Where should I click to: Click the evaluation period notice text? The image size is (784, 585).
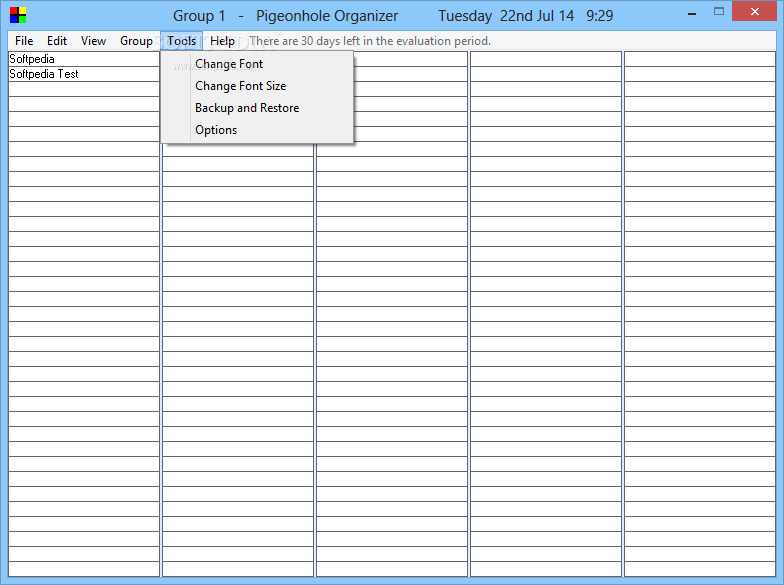pyautogui.click(x=370, y=41)
